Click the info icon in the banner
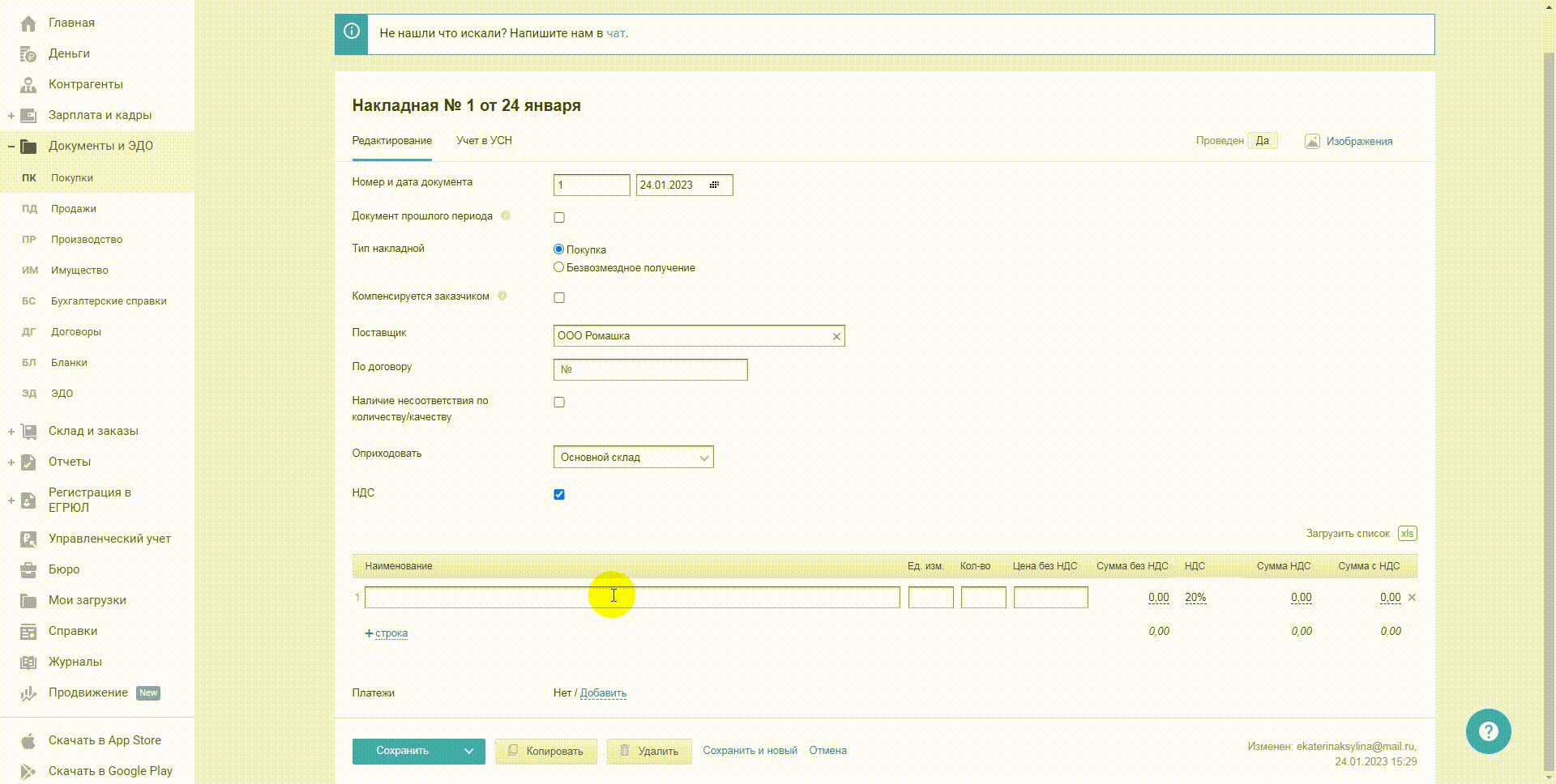 click(x=352, y=32)
